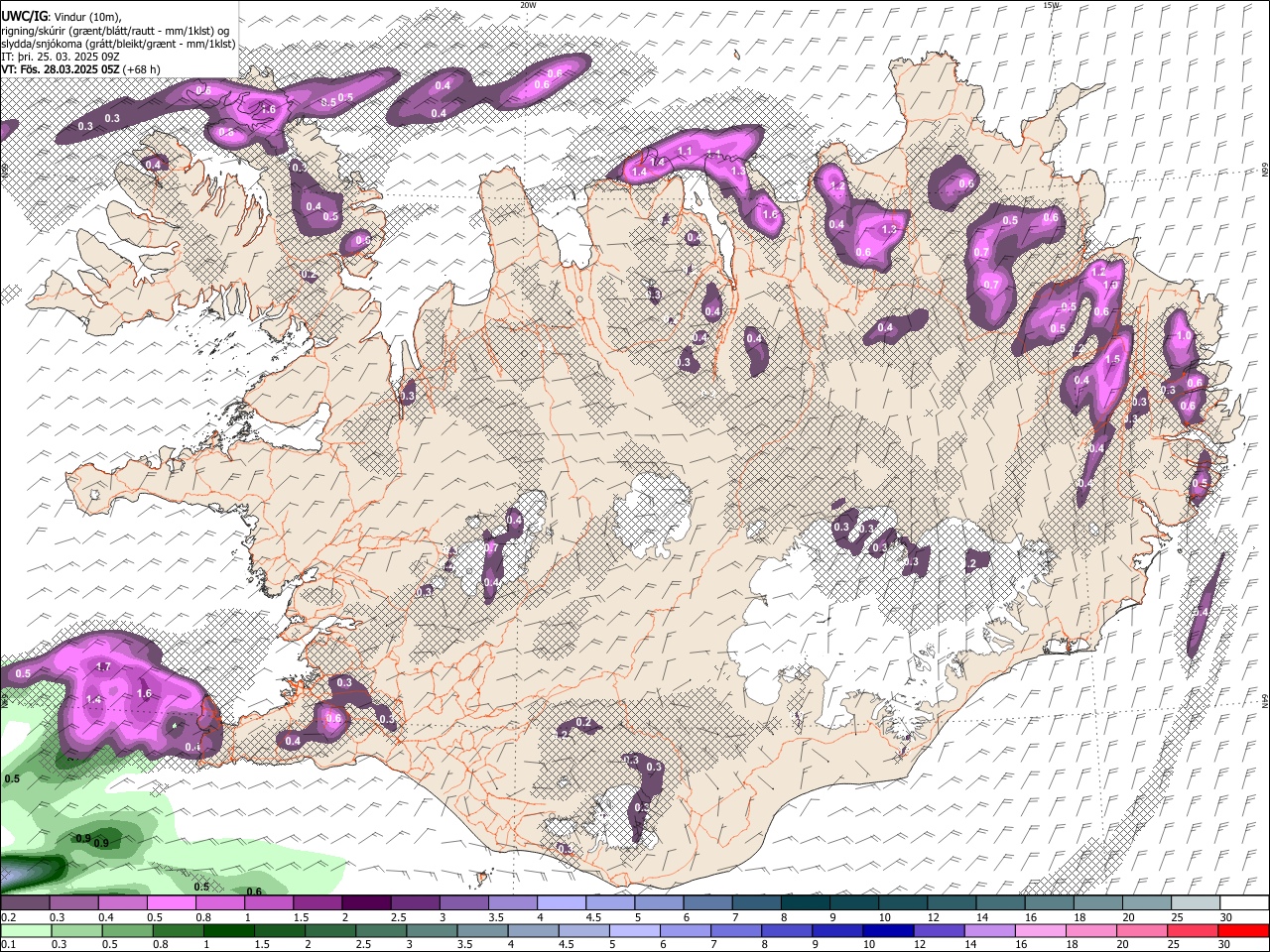
Task: Click the lightest green 0.1–0.3 lower legend swatch
Action: [25, 930]
